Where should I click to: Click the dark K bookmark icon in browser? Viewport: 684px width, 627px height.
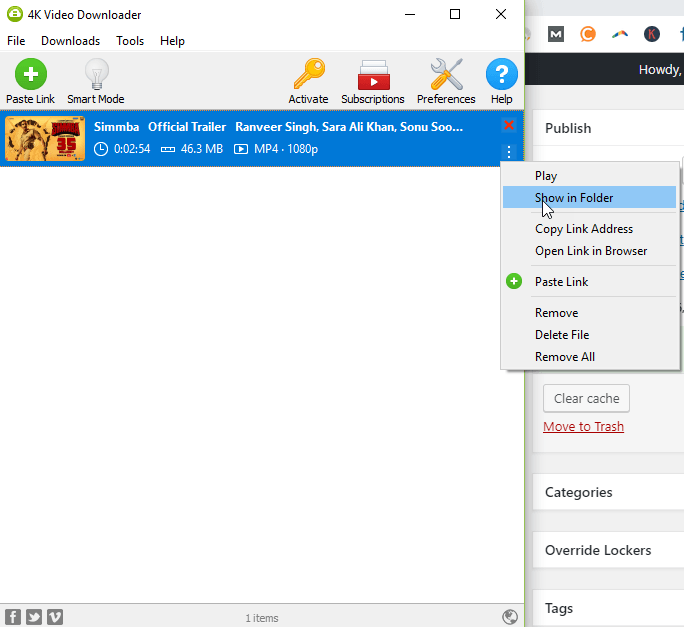click(652, 34)
